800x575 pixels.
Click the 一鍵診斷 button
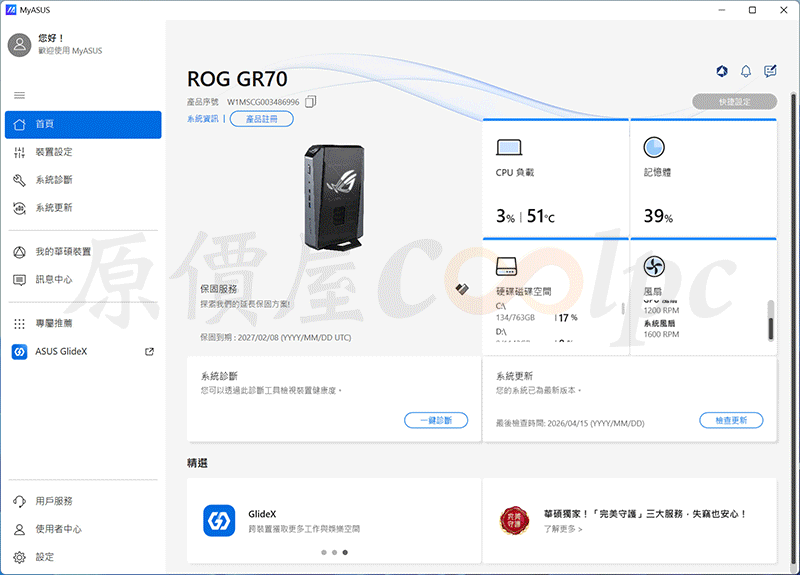click(x=436, y=420)
